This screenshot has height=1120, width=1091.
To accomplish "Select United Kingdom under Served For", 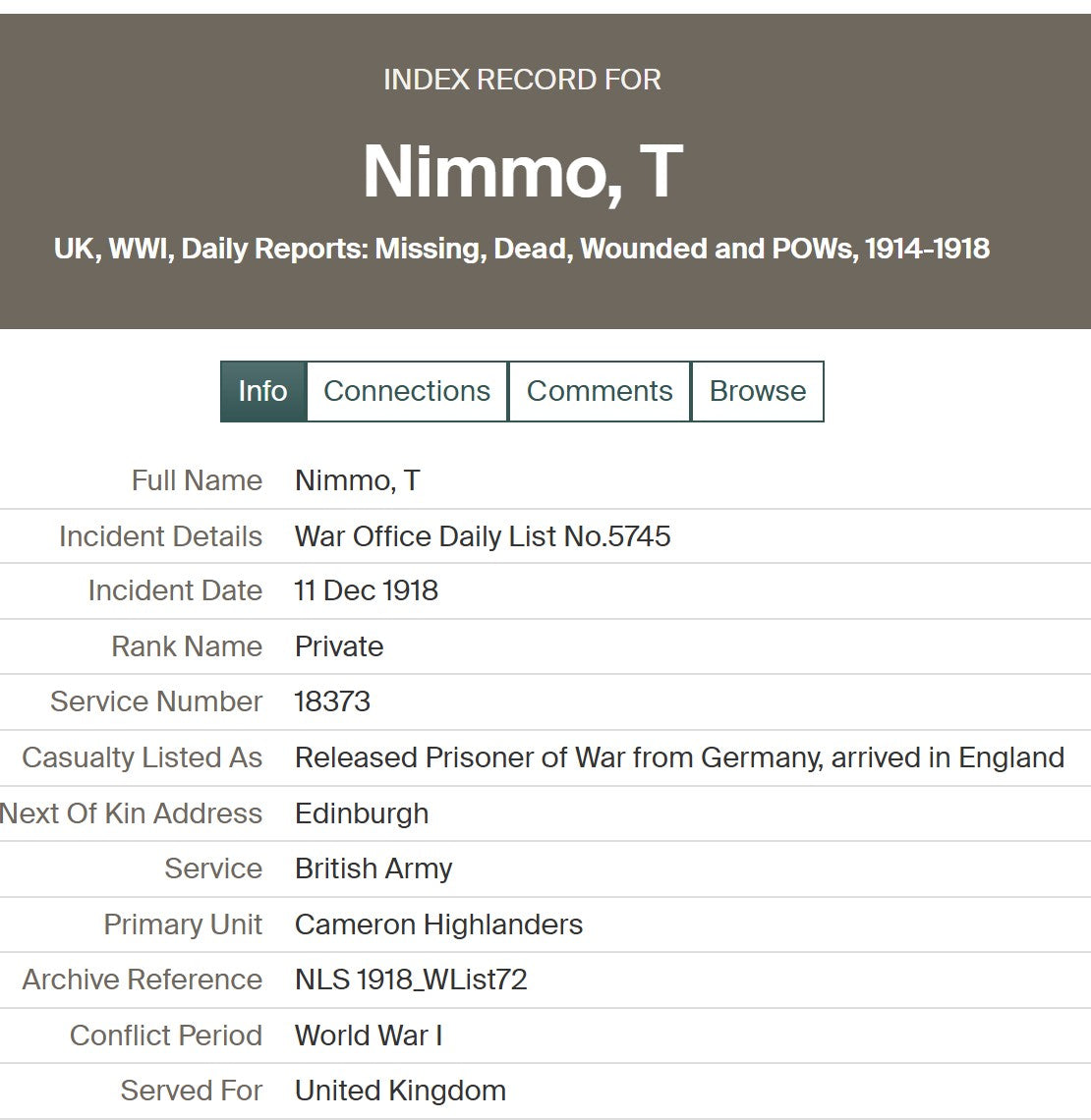I will point(400,1091).
